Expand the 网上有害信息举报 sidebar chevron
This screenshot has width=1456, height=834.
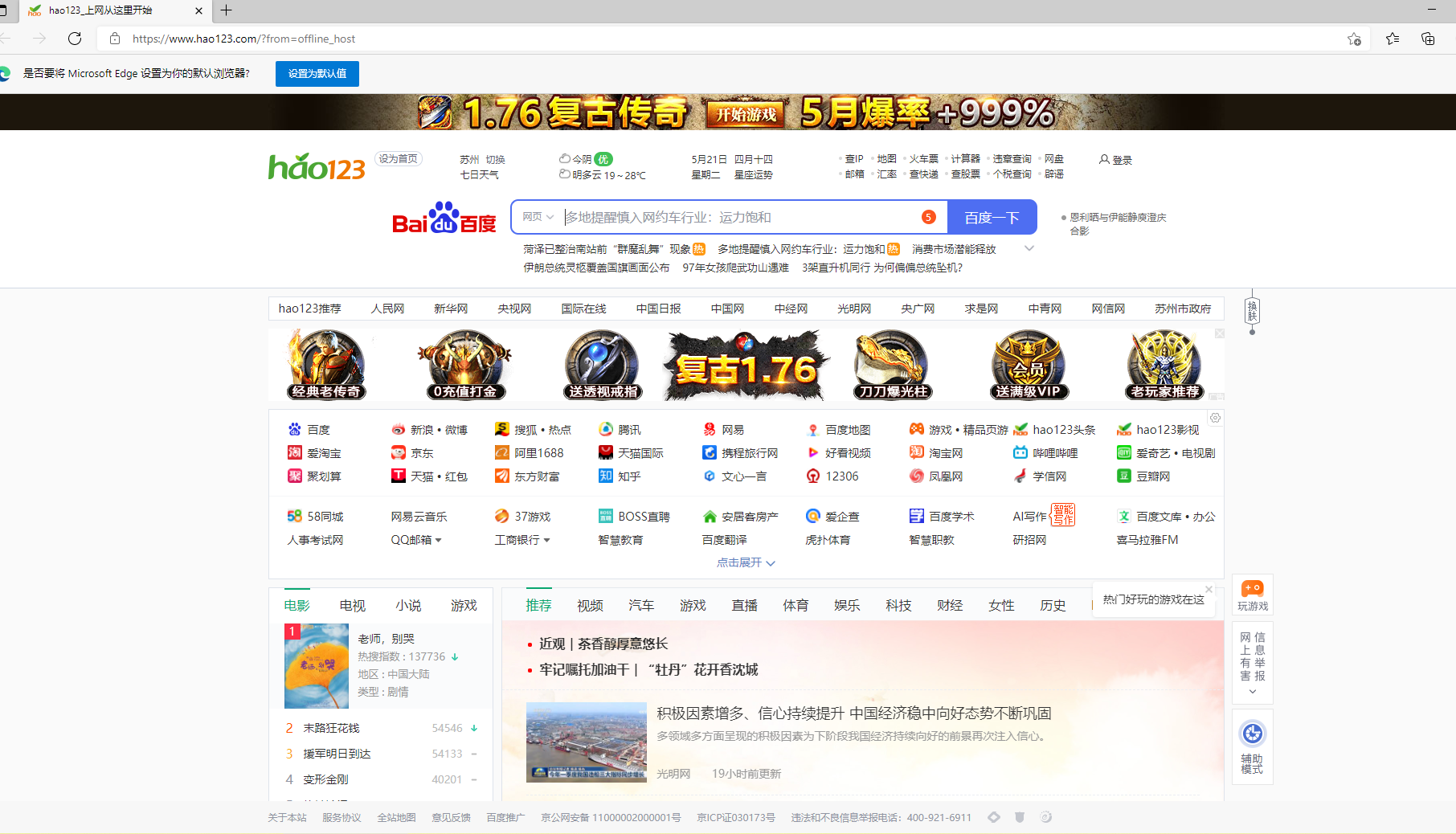(1252, 692)
